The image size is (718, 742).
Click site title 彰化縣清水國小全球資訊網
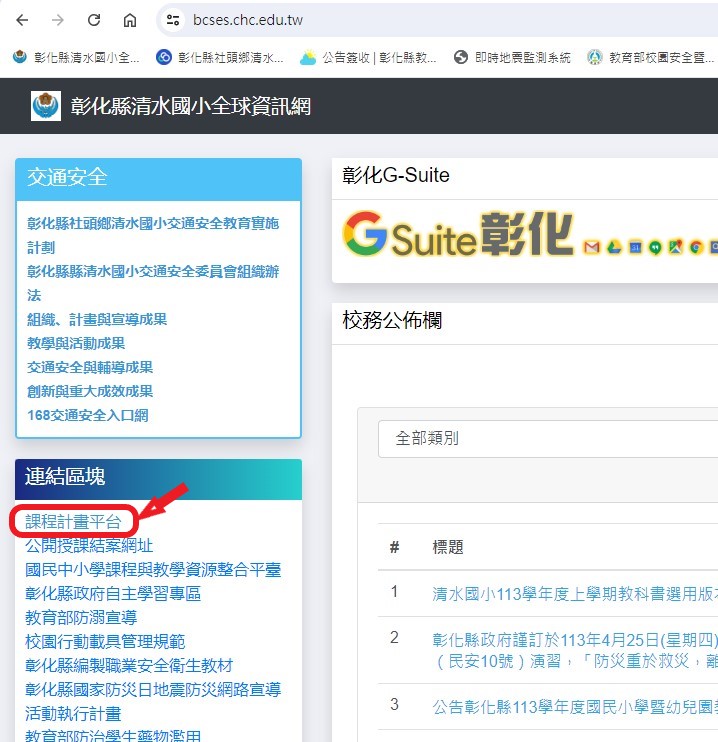point(191,106)
